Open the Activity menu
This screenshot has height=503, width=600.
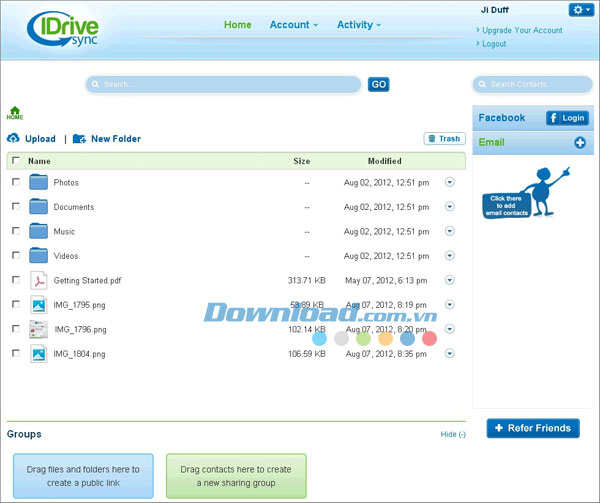[x=359, y=25]
